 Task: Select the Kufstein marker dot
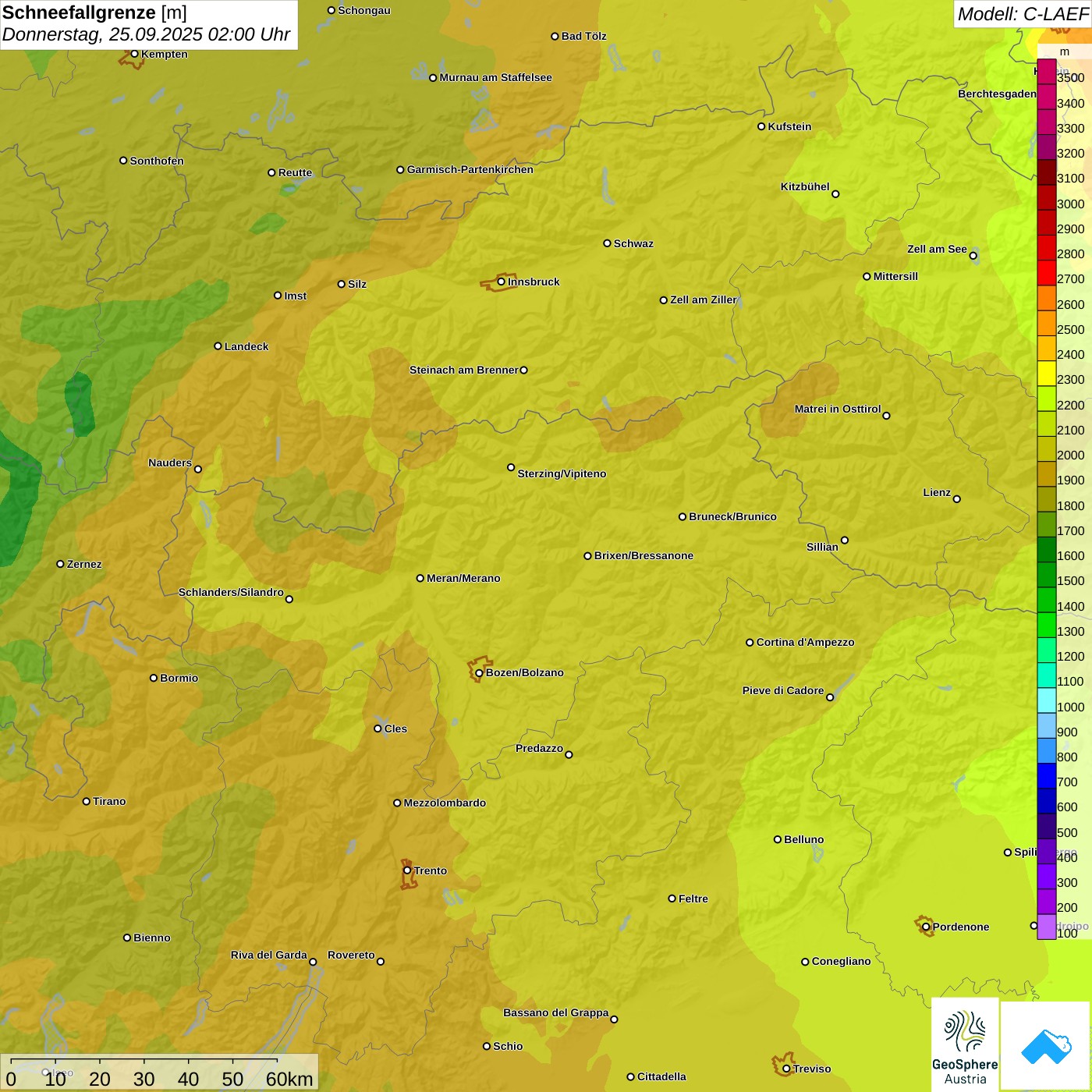[761, 126]
